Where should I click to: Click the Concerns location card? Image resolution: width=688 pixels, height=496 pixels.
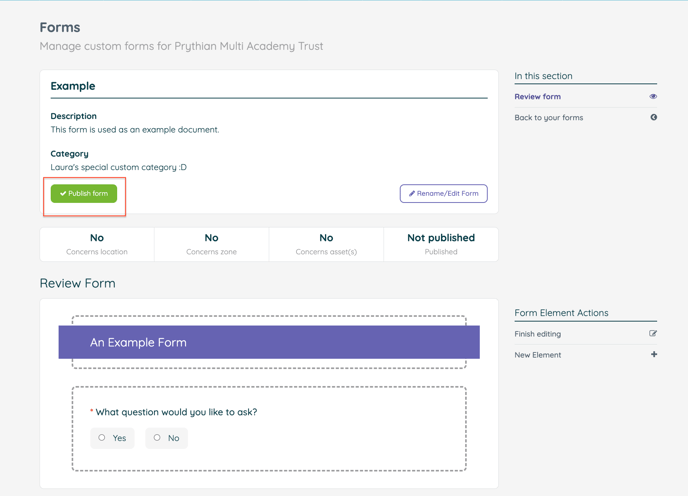point(97,244)
